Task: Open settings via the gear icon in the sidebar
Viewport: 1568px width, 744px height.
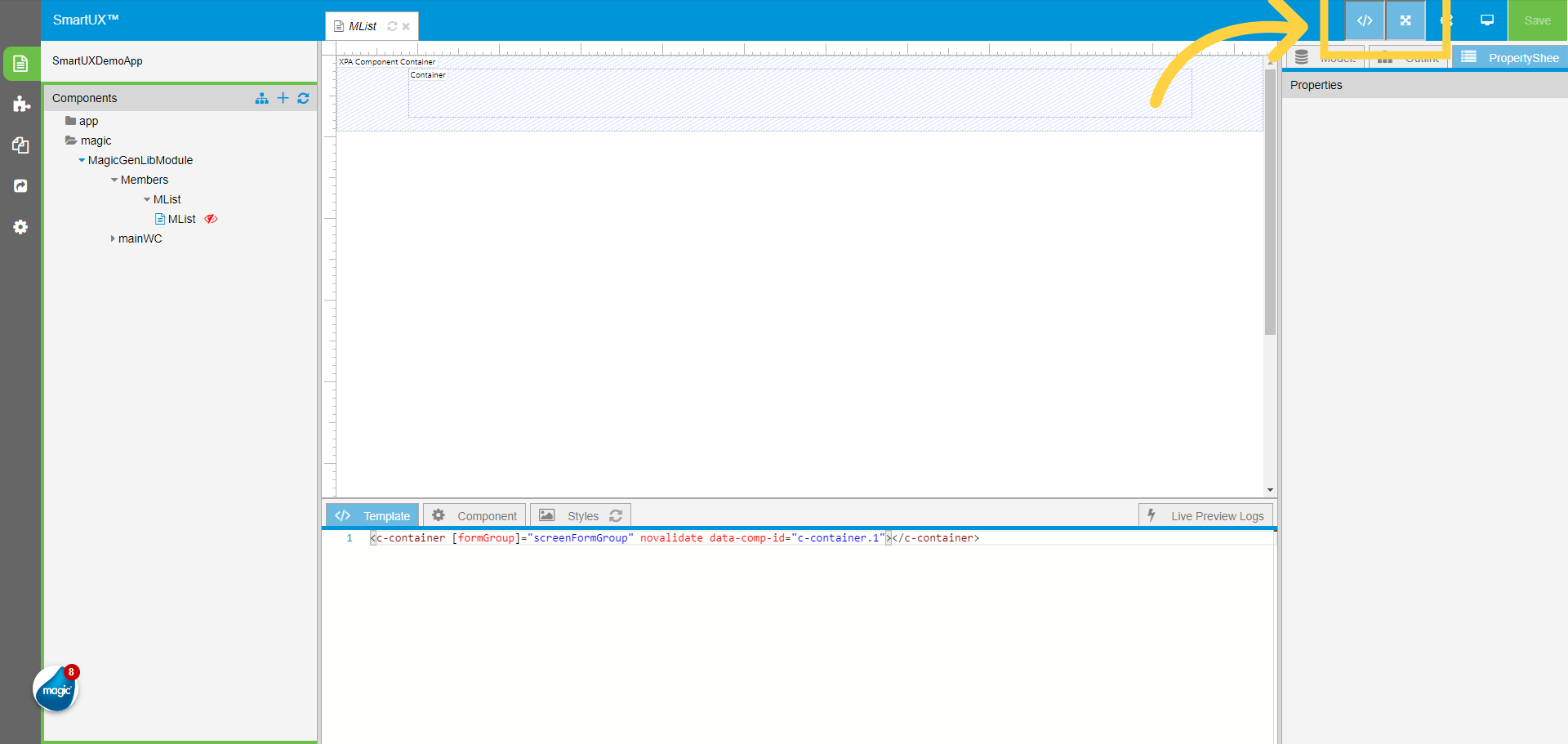Action: [x=20, y=227]
